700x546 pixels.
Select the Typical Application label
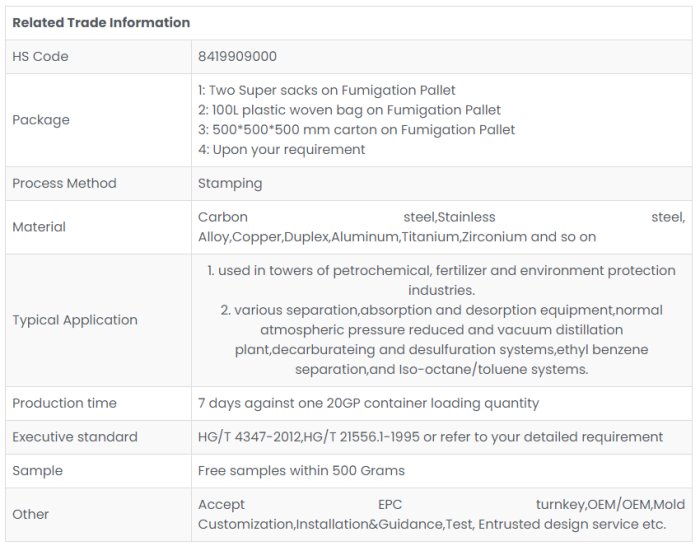click(x=75, y=320)
